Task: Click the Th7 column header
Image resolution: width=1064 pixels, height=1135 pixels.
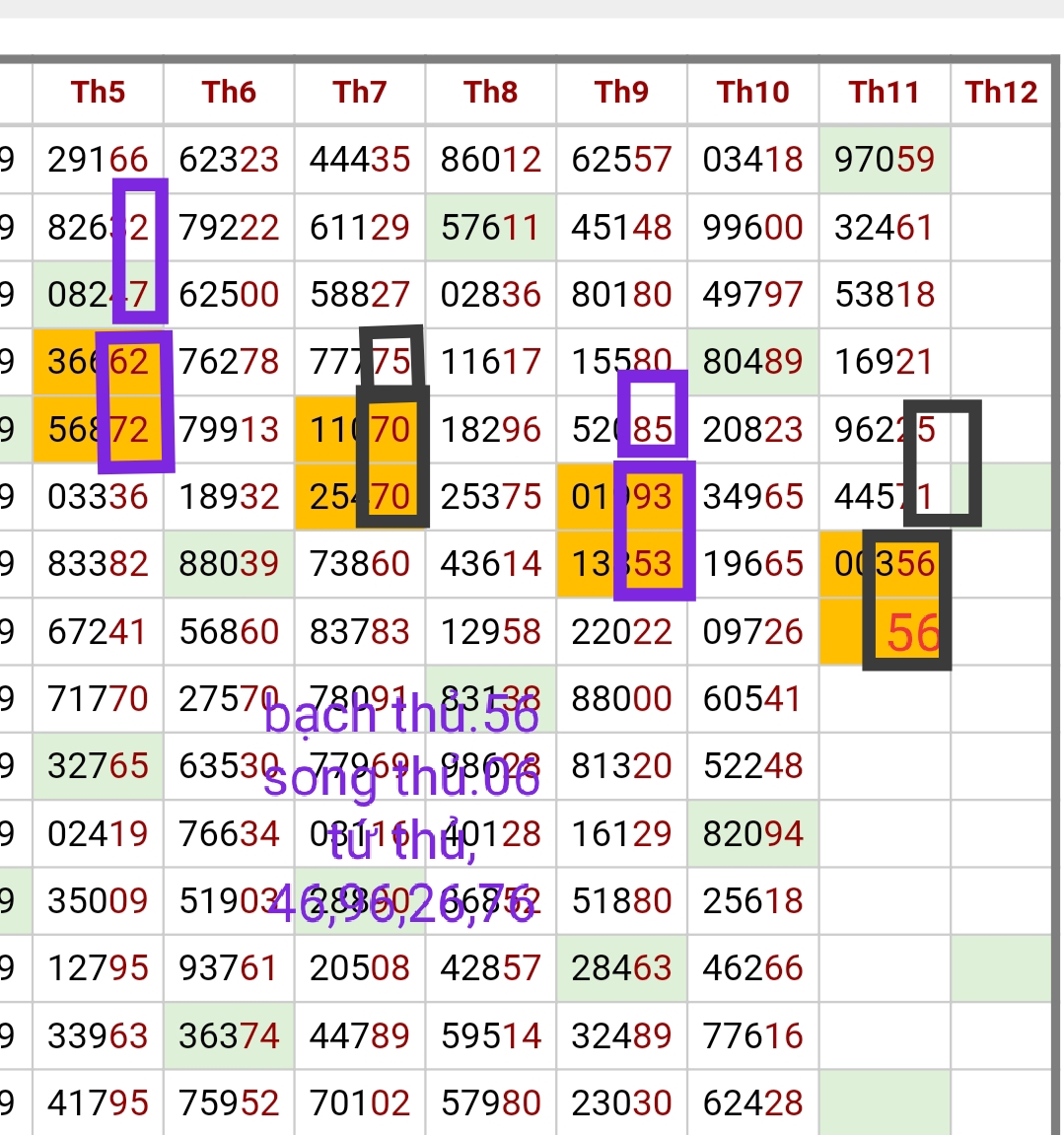Action: (x=360, y=93)
